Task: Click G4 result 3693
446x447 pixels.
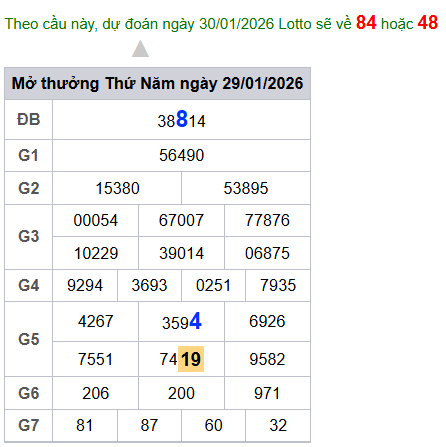Action: click(149, 285)
